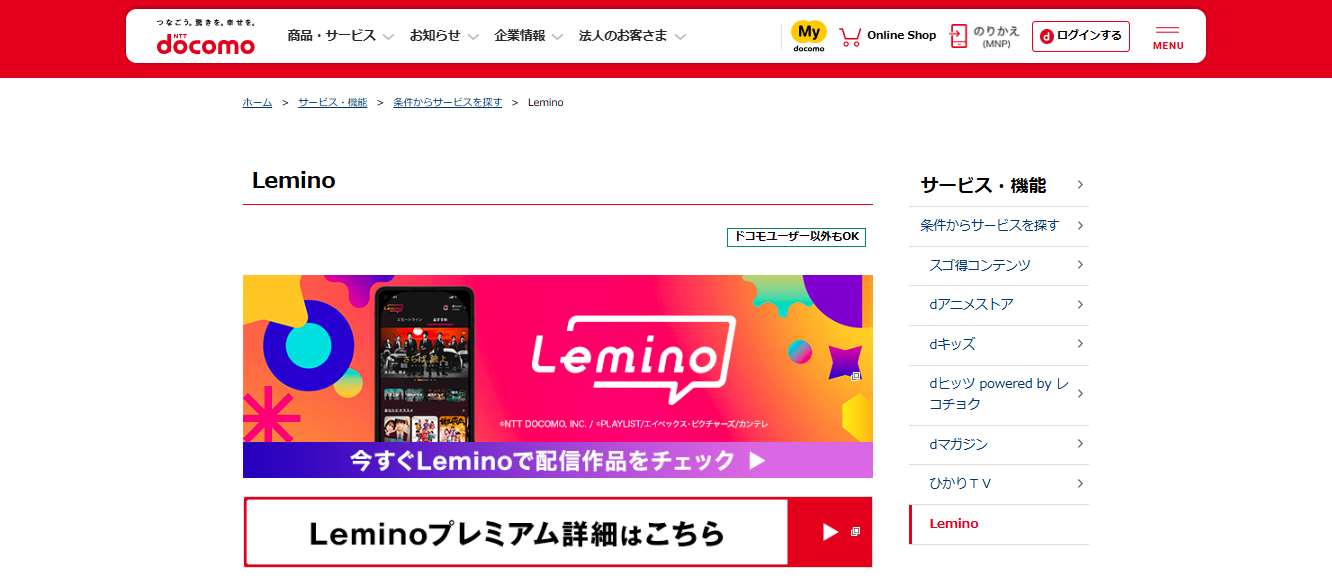The image size is (1332, 583).
Task: Click 今すぐLeminoで配信作品をチェック bar
Action: click(558, 460)
